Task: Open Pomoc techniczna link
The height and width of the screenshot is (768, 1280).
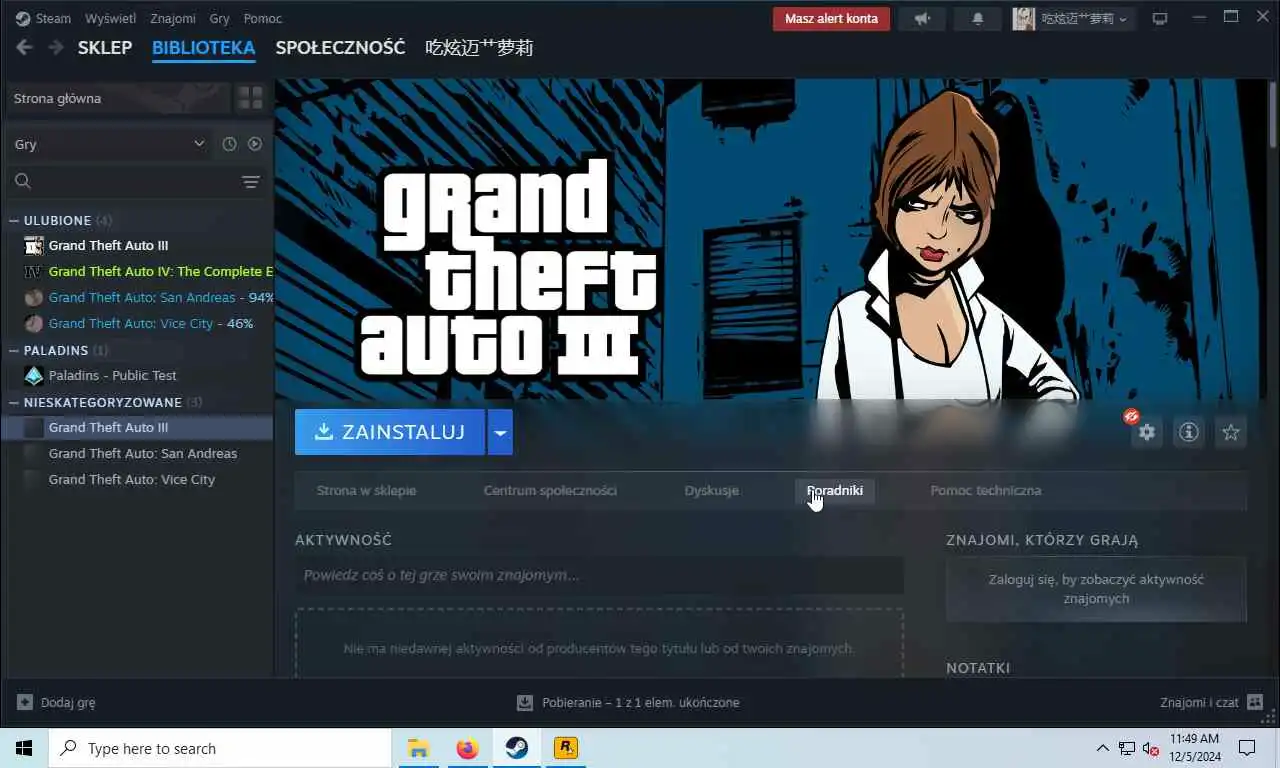Action: (x=986, y=490)
